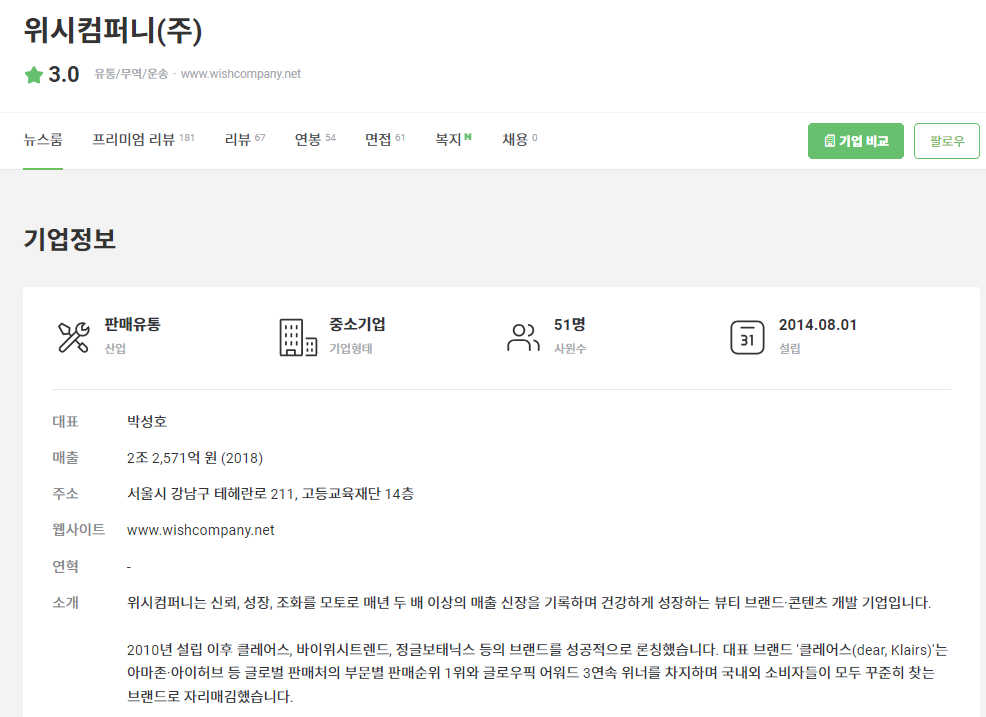Click the 매출 row label

click(x=65, y=458)
